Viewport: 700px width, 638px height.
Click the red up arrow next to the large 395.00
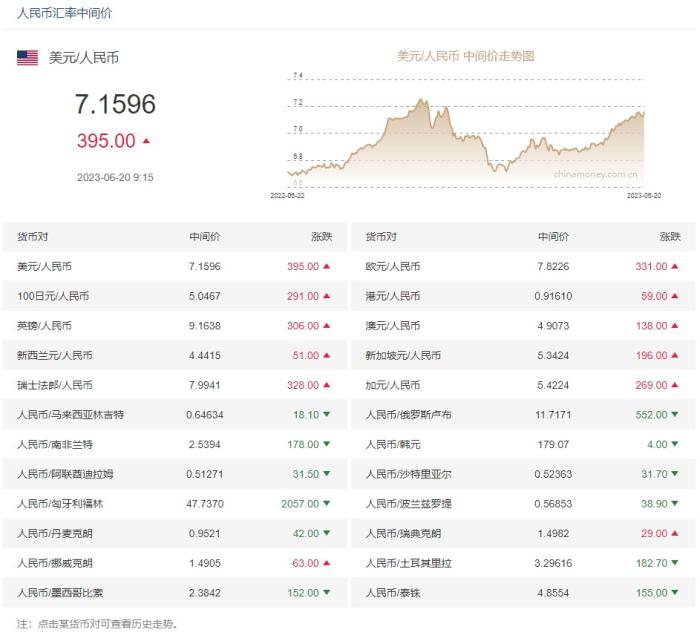[147, 141]
